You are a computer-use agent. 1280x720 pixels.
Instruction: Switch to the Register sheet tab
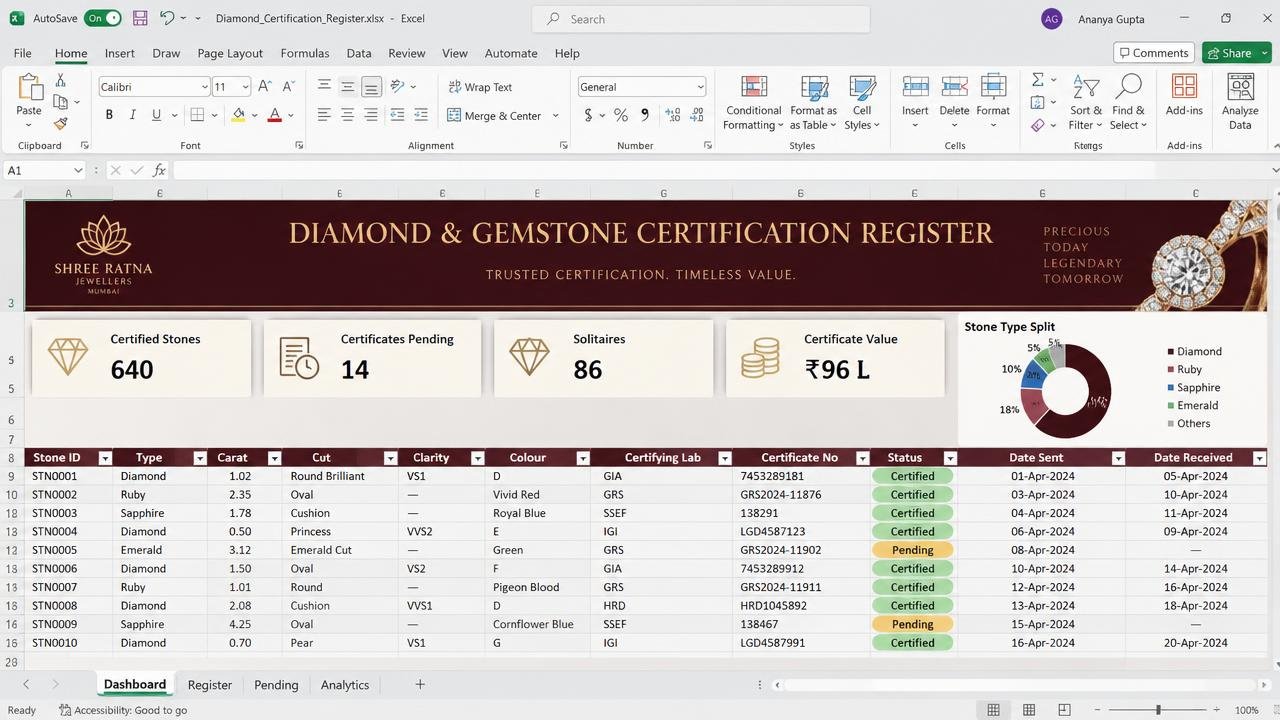pos(210,685)
